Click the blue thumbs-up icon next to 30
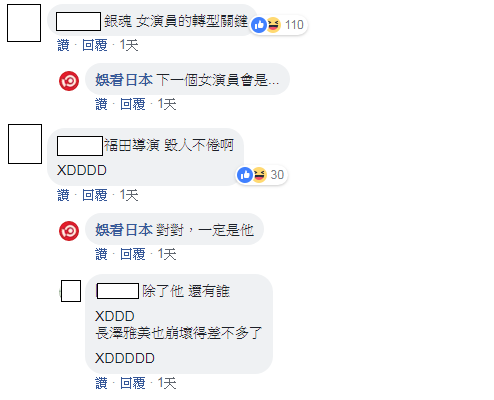The image size is (494, 400). tap(245, 175)
